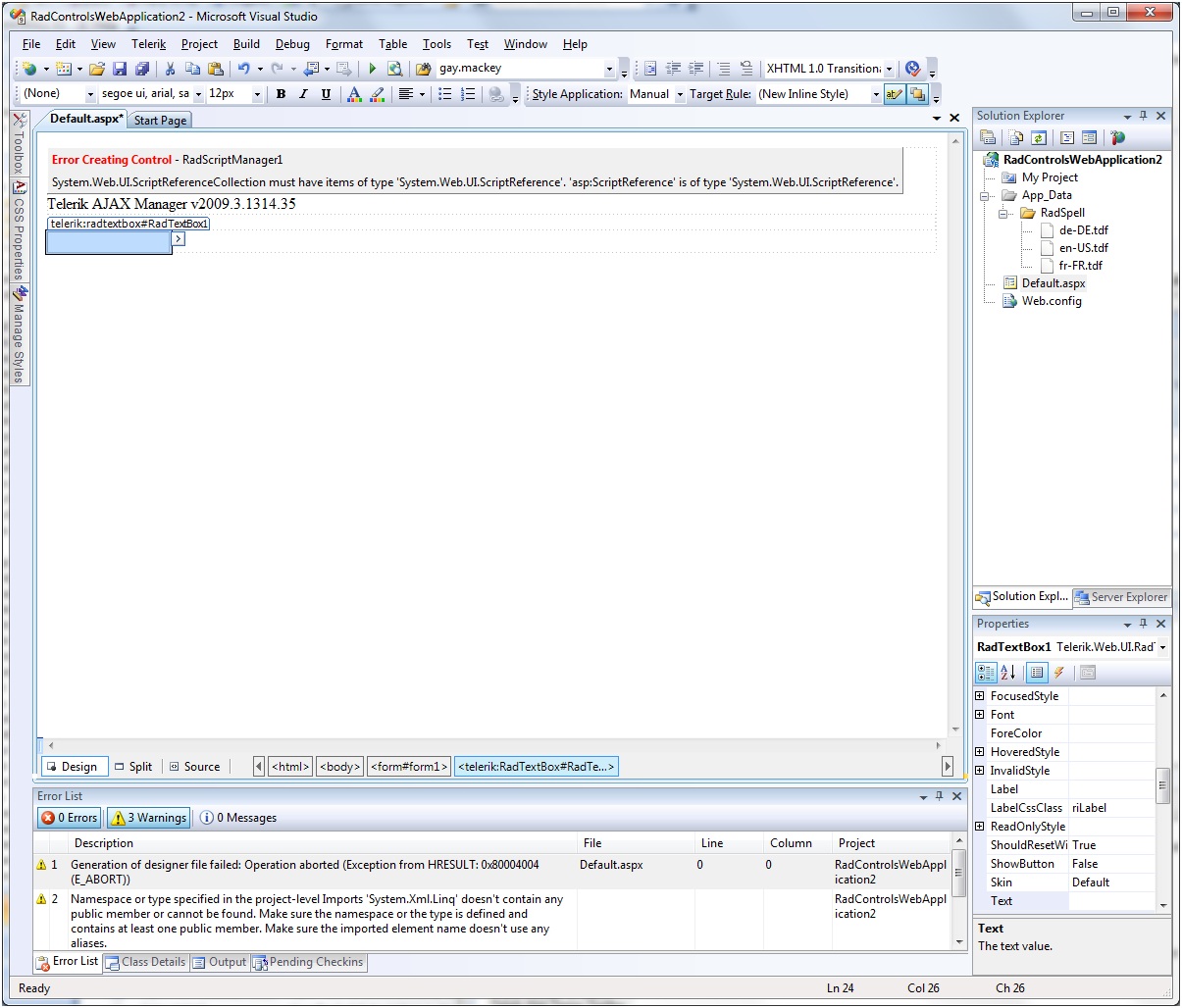This screenshot has height=1008, width=1182.
Task: Cut the selection with the scissors icon
Action: click(170, 69)
